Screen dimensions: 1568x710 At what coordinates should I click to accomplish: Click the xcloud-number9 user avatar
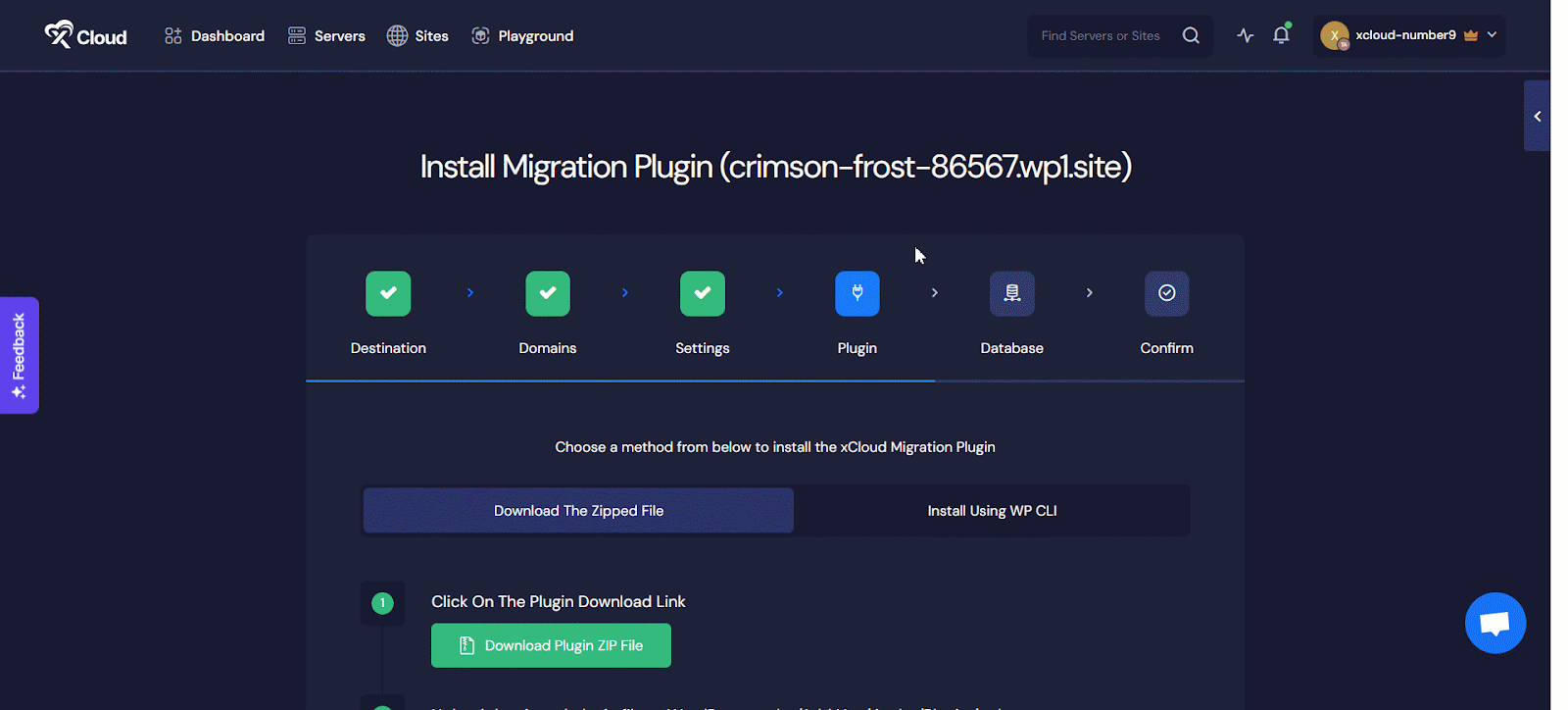[x=1335, y=36]
